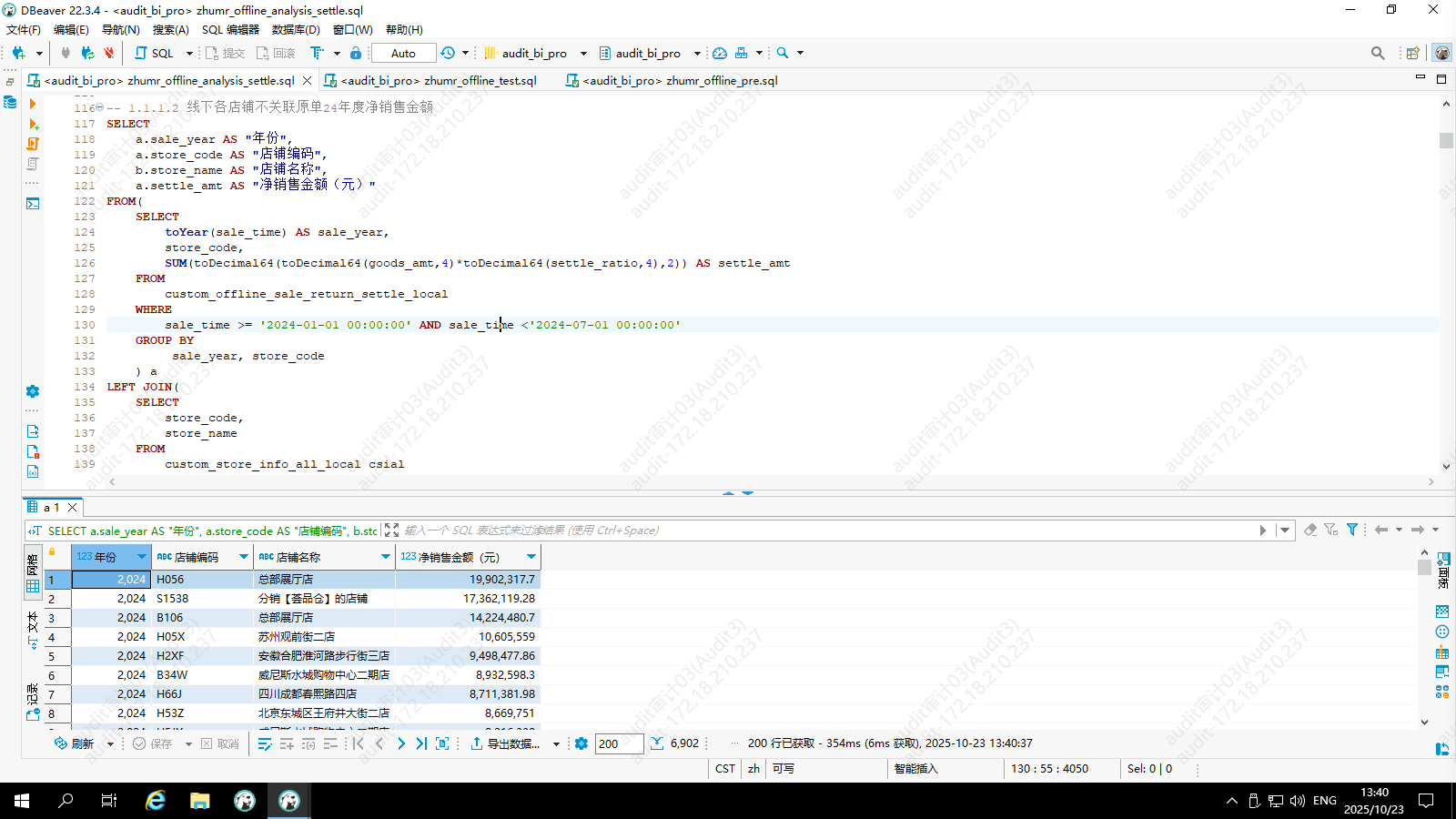Click the 导出数据 export button
1456x819 pixels.
pos(505,743)
